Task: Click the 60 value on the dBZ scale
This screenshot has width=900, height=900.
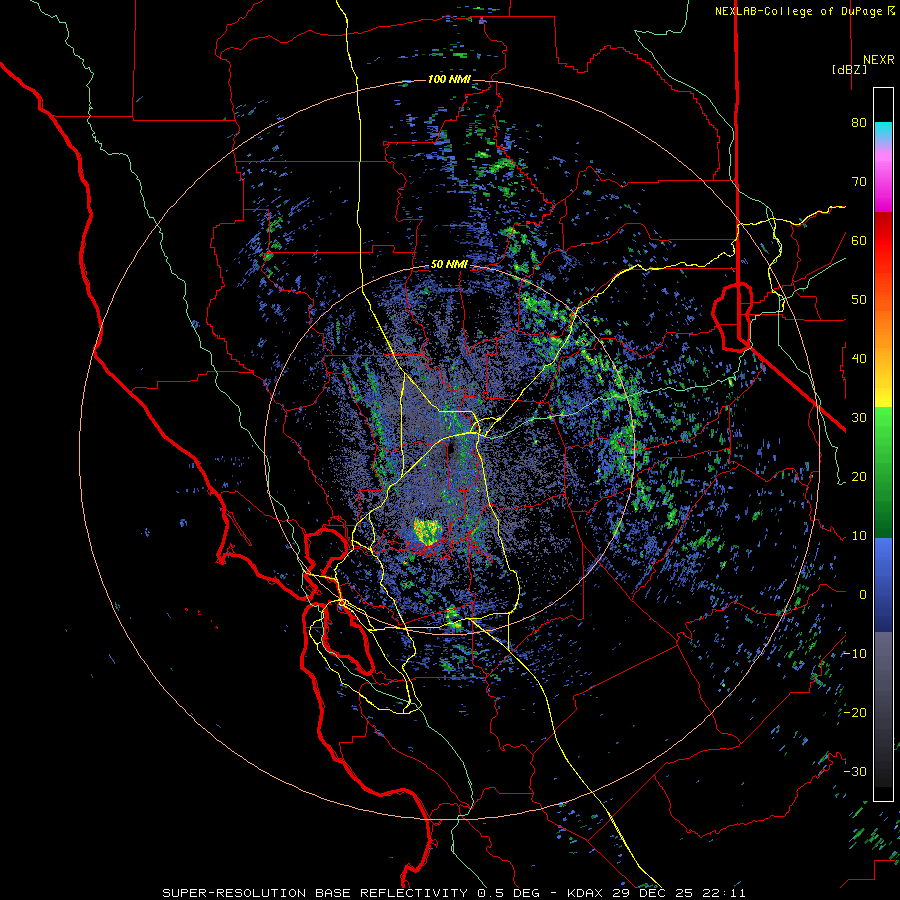Action: tap(859, 240)
